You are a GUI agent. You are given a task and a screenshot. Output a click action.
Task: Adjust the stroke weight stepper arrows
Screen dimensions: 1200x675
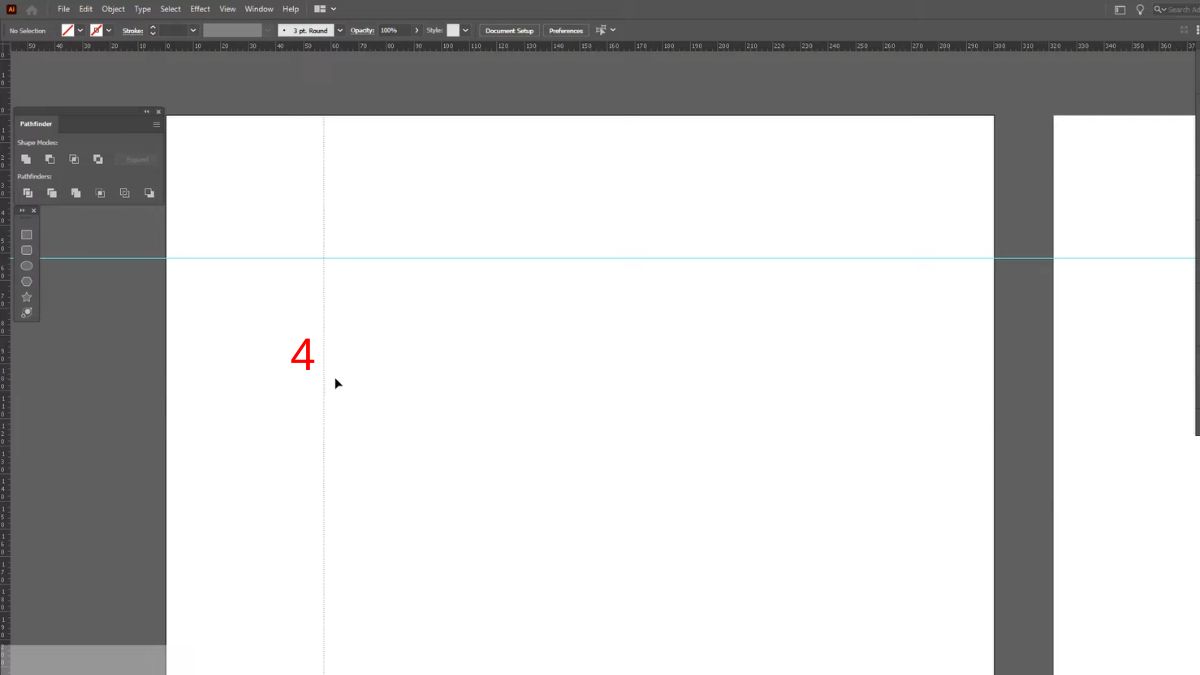[153, 30]
